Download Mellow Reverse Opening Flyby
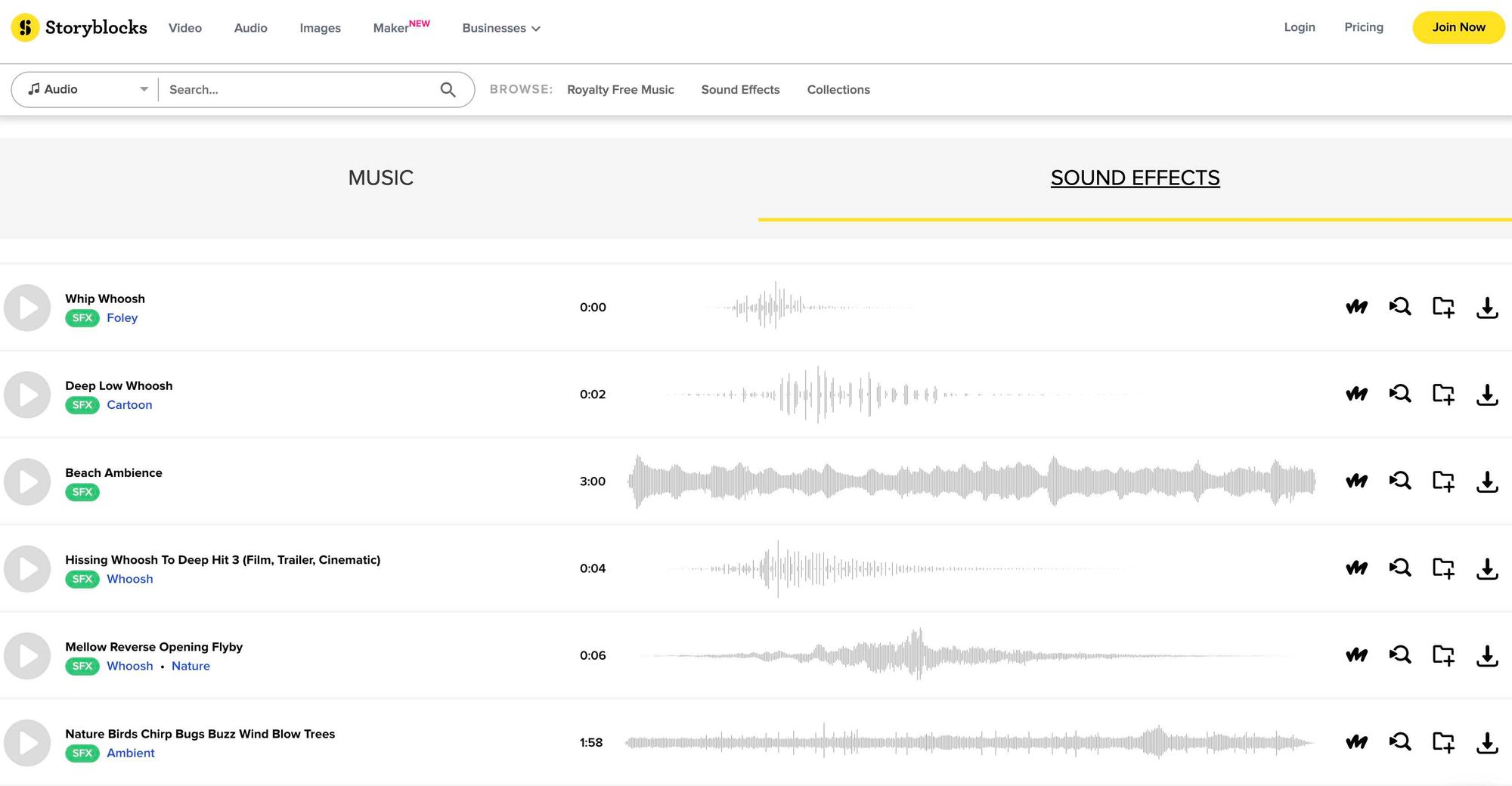This screenshot has height=786, width=1512. tap(1487, 654)
